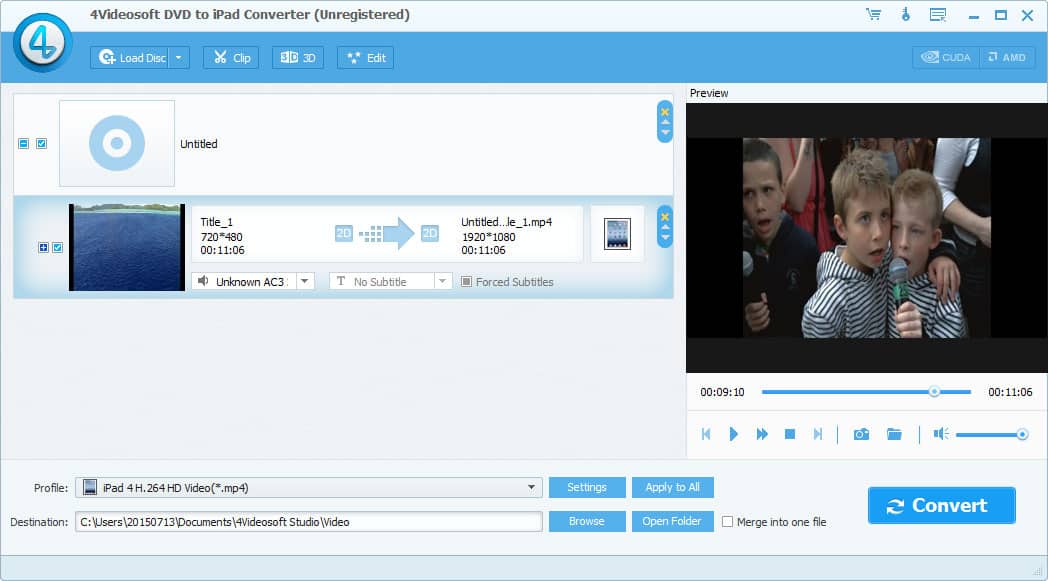Click the 00:09:10 current time label

[722, 392]
